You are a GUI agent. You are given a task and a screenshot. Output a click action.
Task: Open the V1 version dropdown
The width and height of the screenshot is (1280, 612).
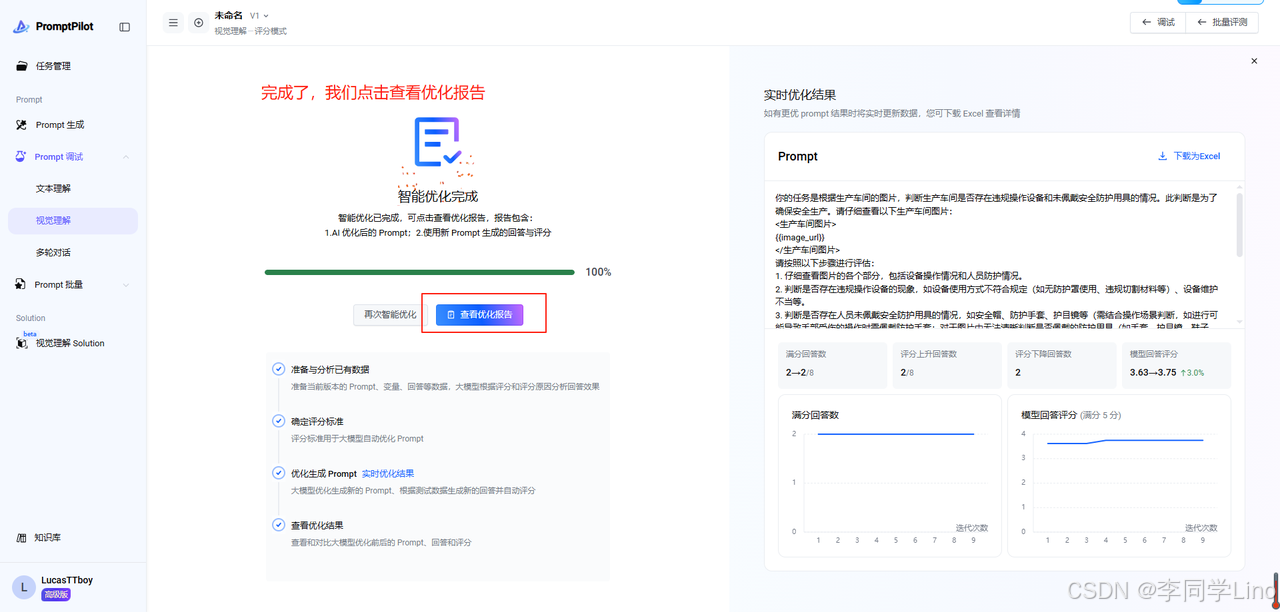(x=259, y=16)
